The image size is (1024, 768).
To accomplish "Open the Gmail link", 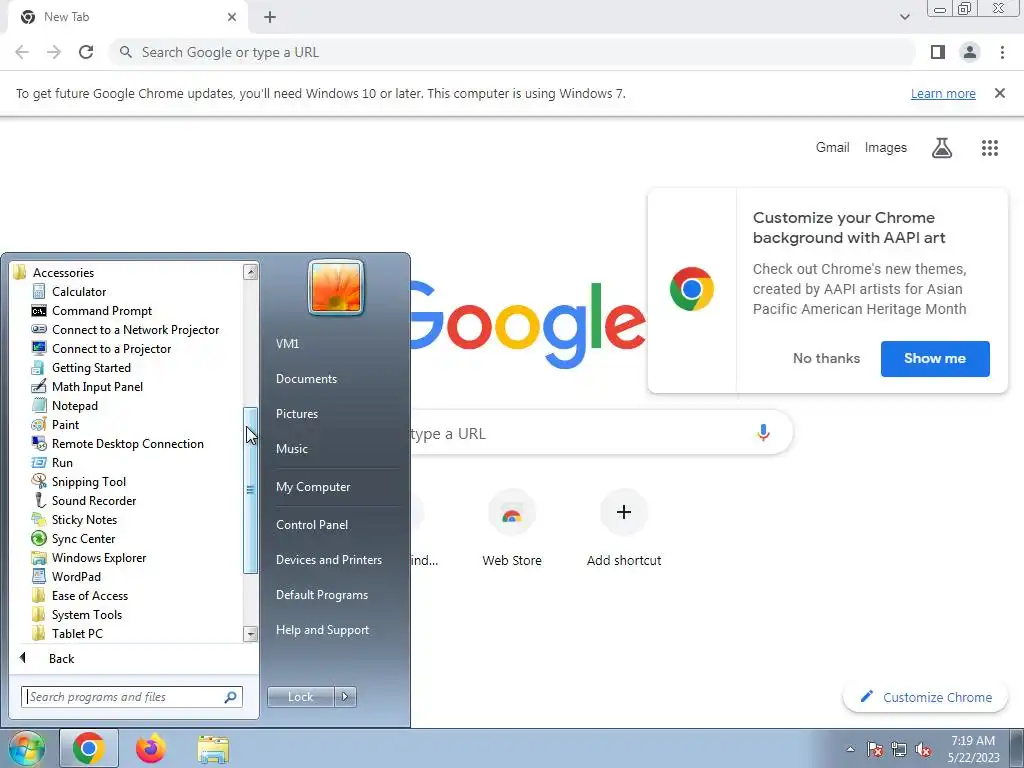I will tap(832, 148).
